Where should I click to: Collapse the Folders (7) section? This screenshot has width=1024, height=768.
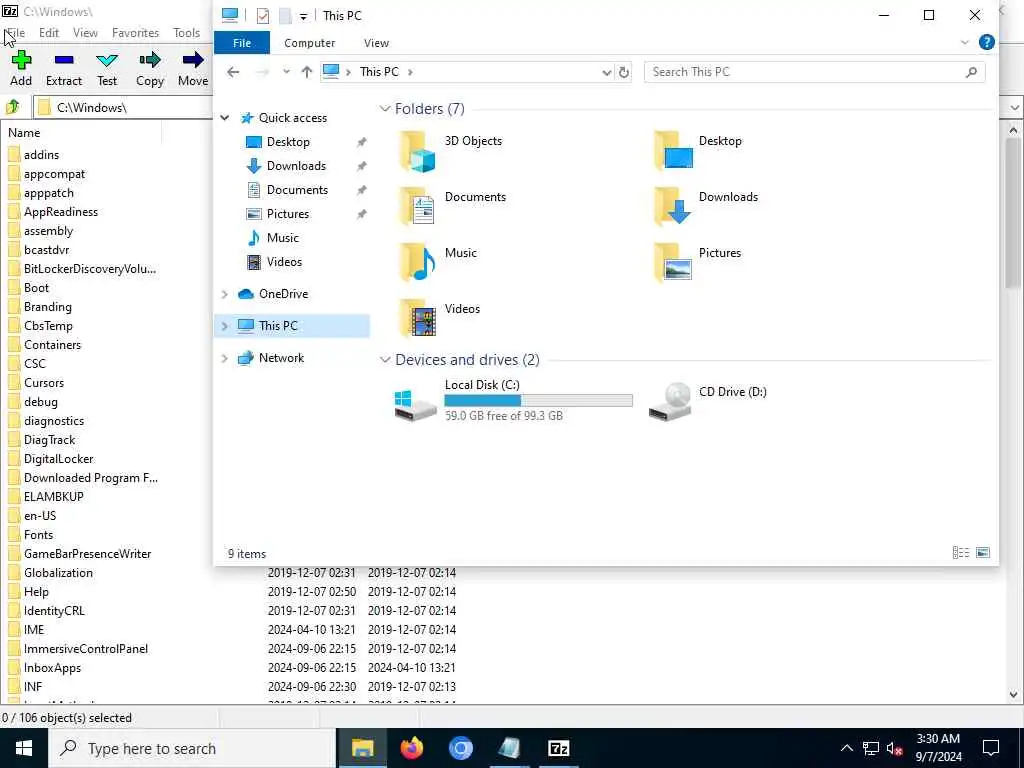(x=385, y=108)
